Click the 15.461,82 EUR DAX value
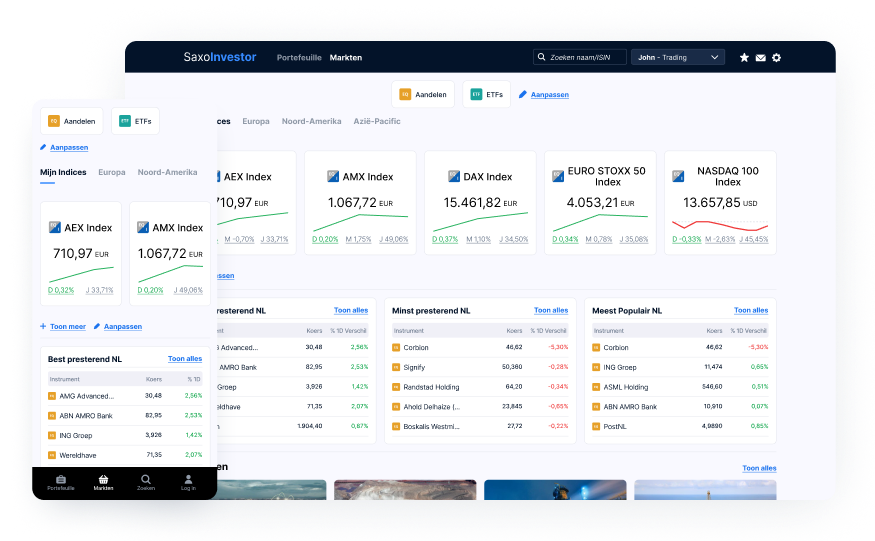 pos(480,203)
